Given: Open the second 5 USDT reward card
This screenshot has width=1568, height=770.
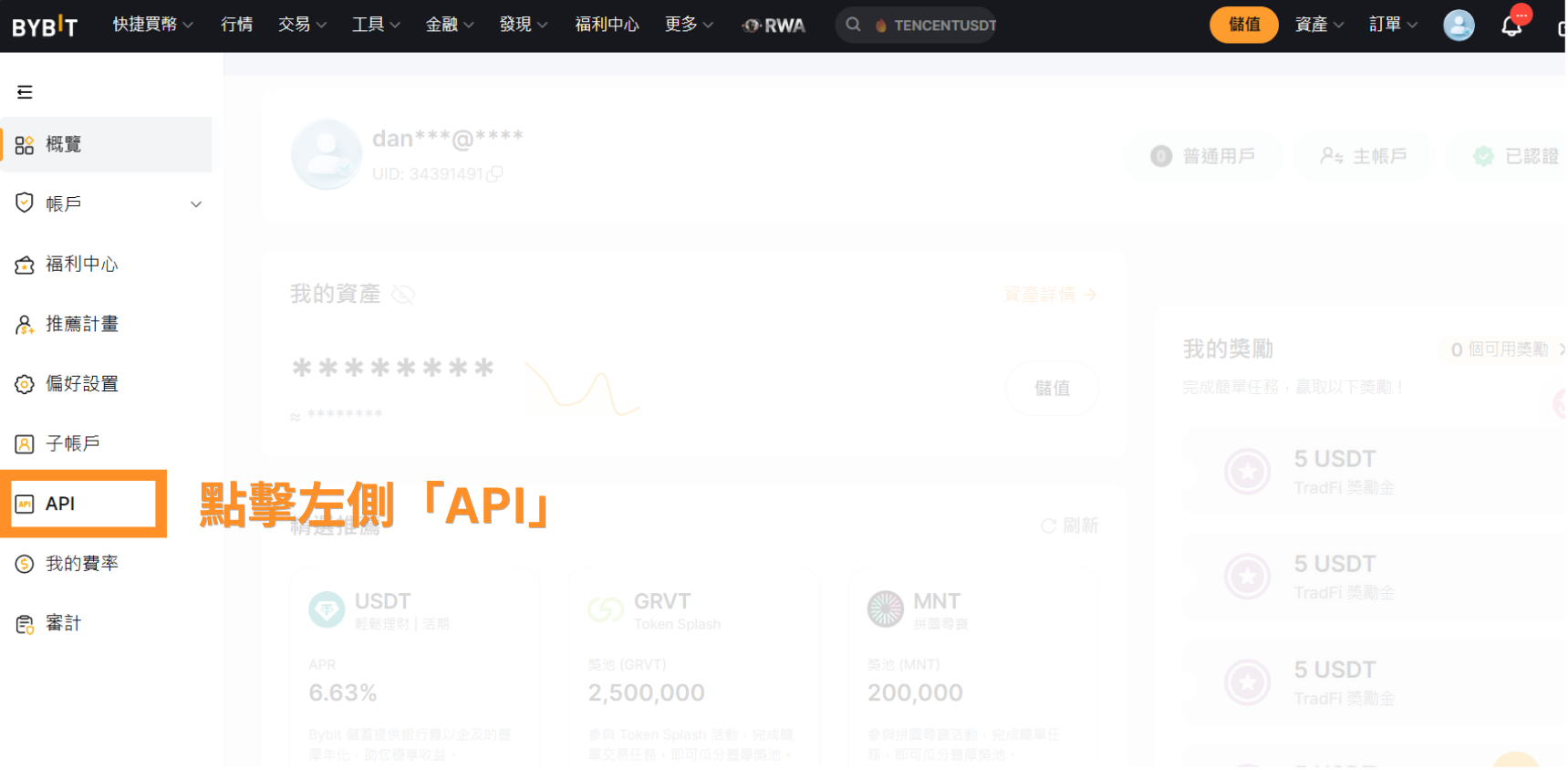Looking at the screenshot, I should [x=1375, y=577].
